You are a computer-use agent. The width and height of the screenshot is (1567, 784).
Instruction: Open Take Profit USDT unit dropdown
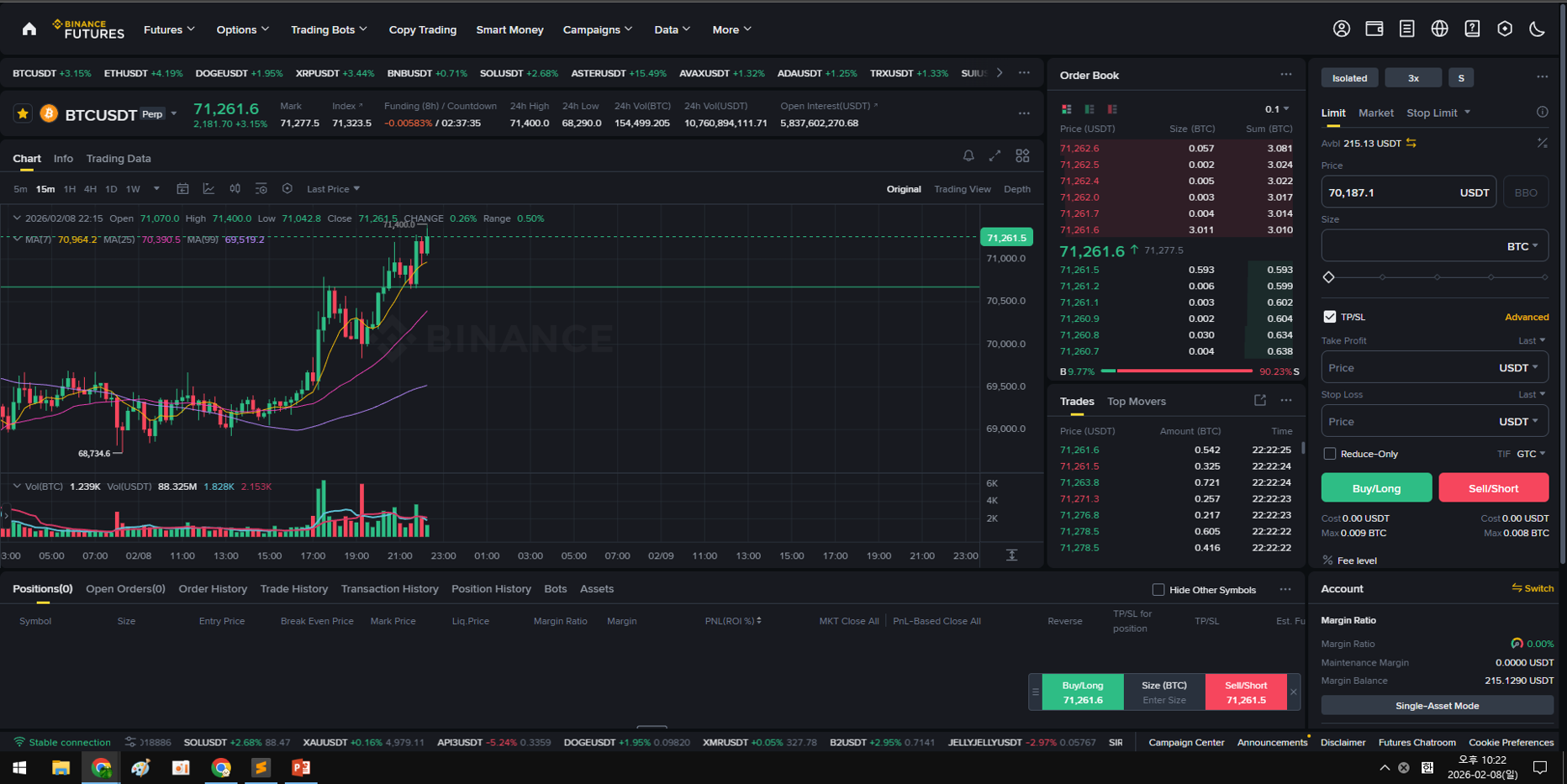click(1519, 368)
